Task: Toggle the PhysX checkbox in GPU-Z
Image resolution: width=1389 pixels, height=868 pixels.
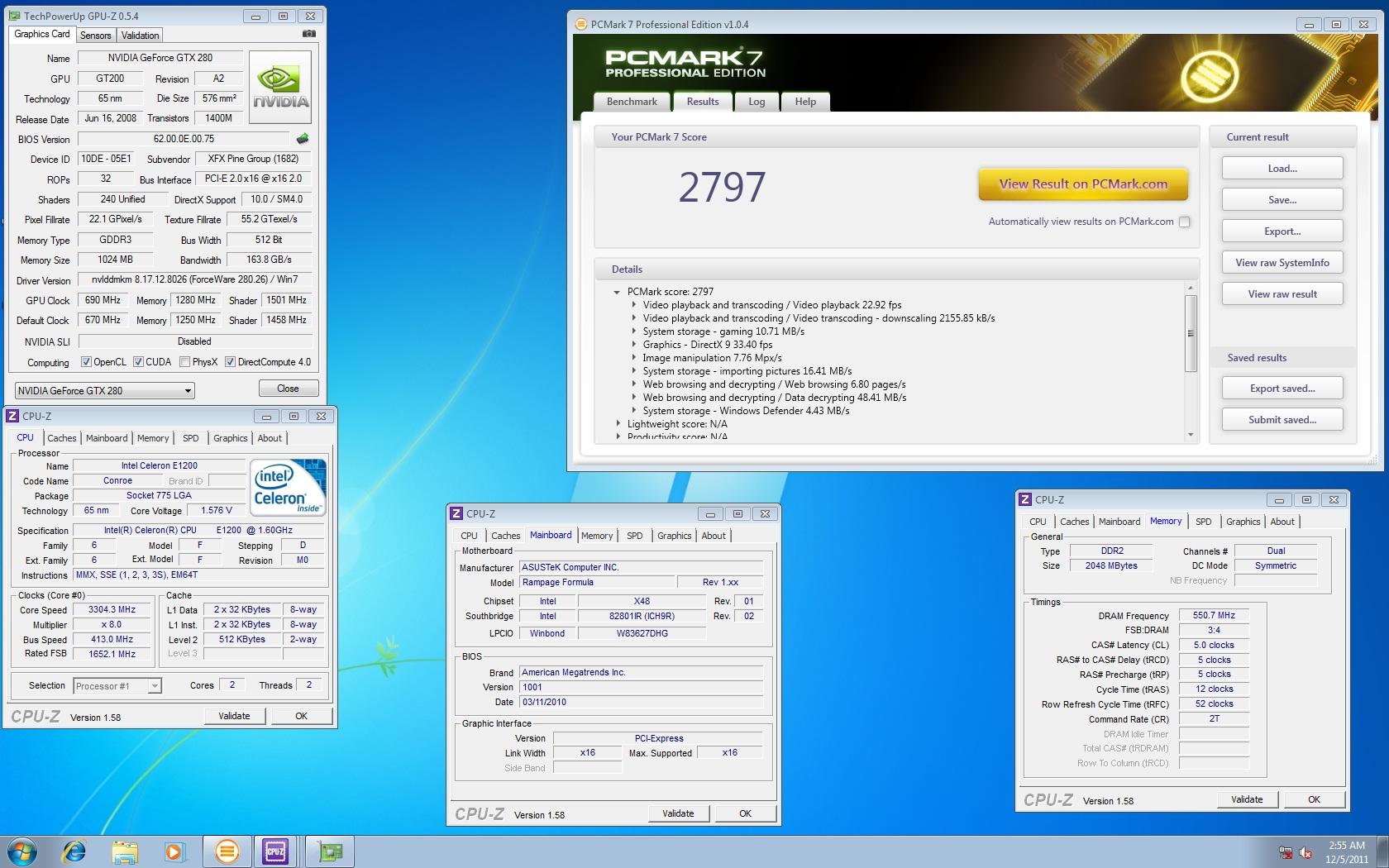Action: point(184,361)
